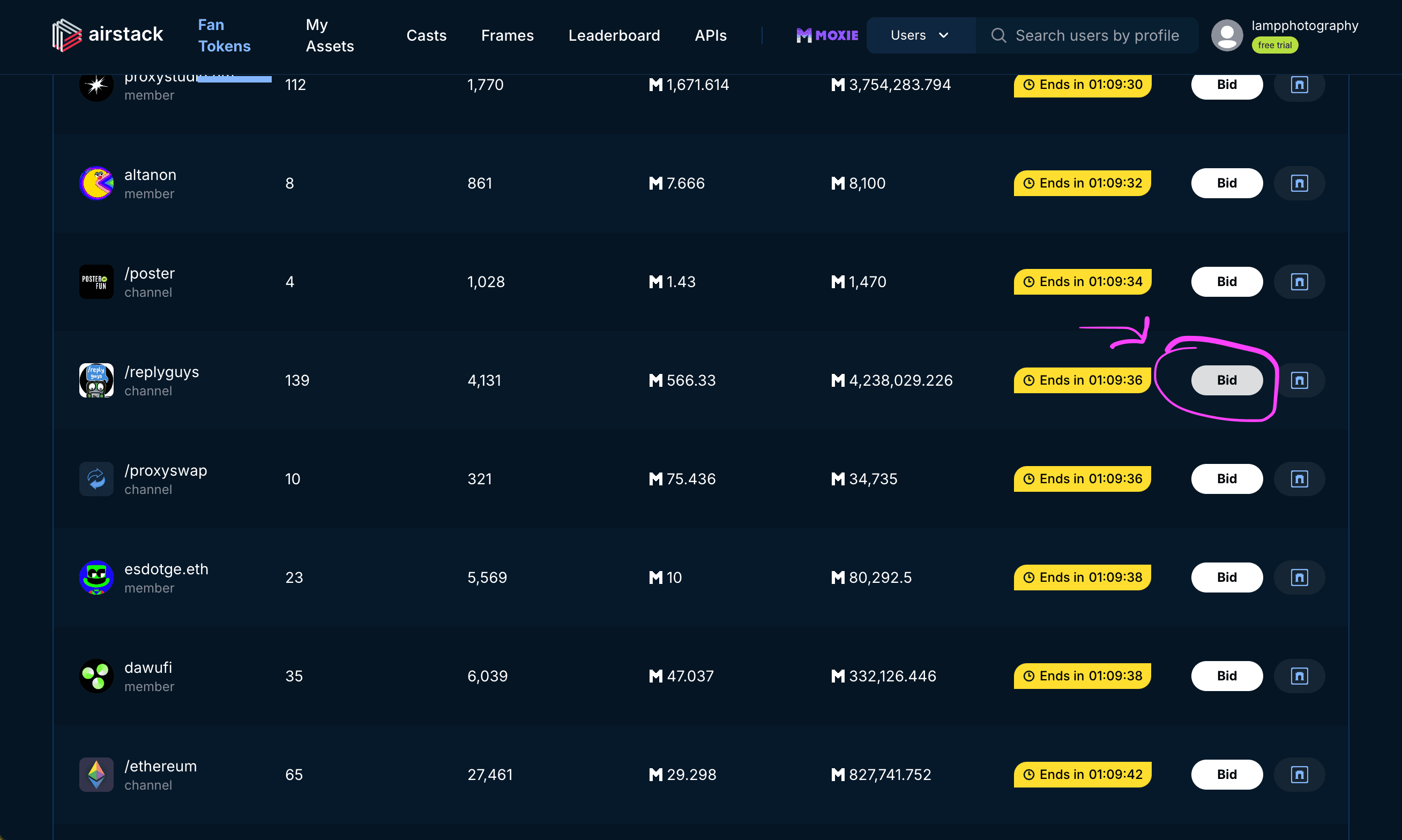Open the Moxie logo link
The width and height of the screenshot is (1402, 840).
827,35
